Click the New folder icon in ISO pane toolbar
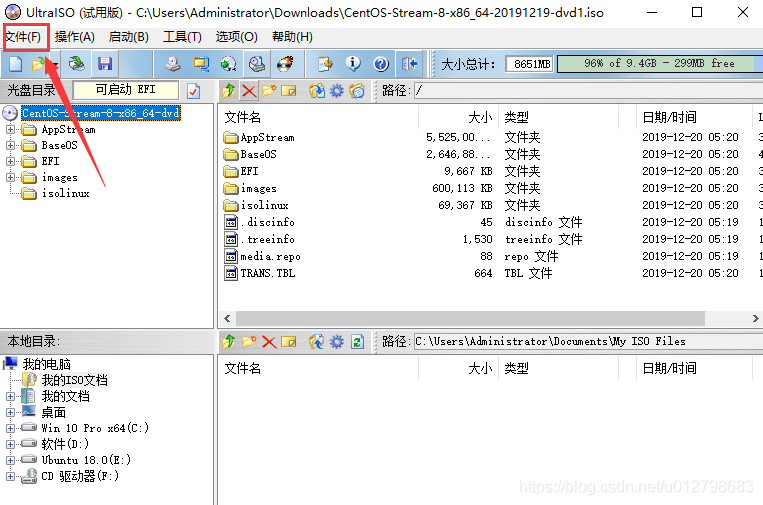763x505 pixels. click(x=269, y=90)
